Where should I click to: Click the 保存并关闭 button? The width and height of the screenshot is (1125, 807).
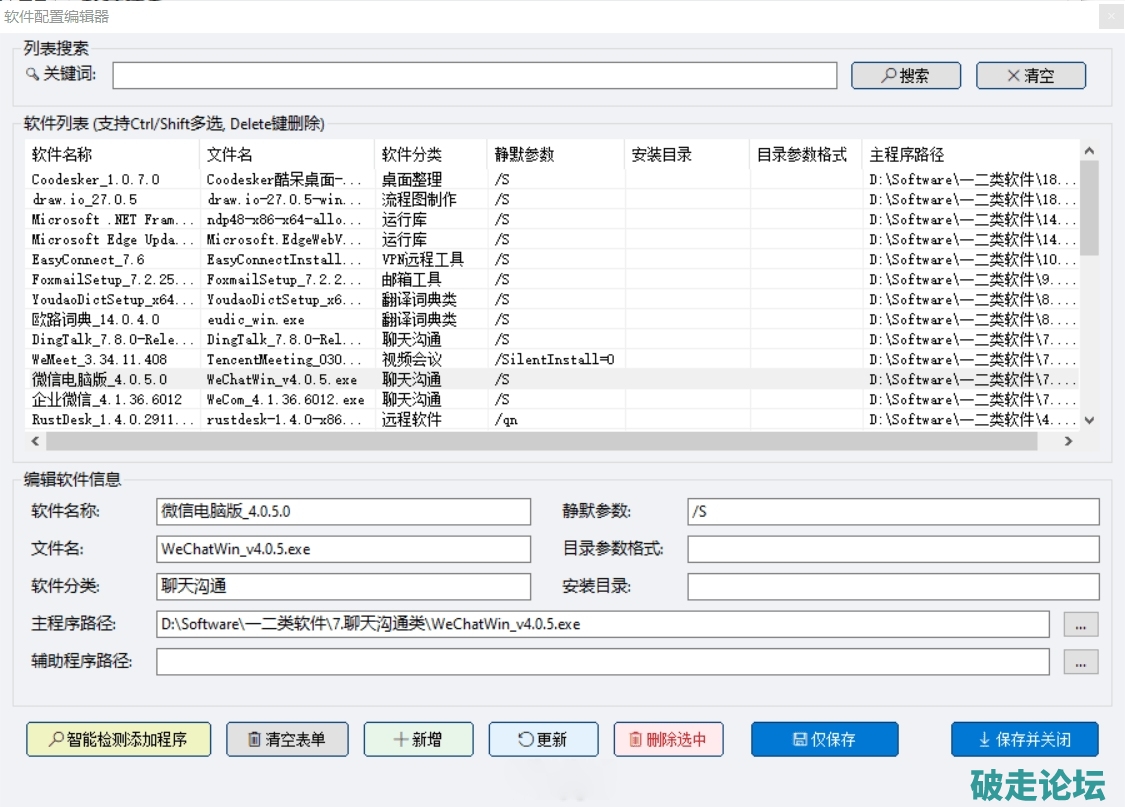[1024, 739]
